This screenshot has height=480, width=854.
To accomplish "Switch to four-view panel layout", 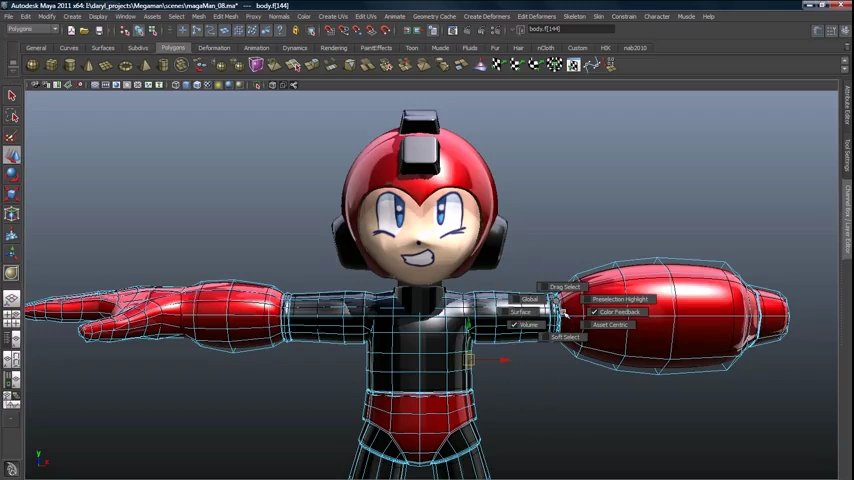I will (11, 319).
